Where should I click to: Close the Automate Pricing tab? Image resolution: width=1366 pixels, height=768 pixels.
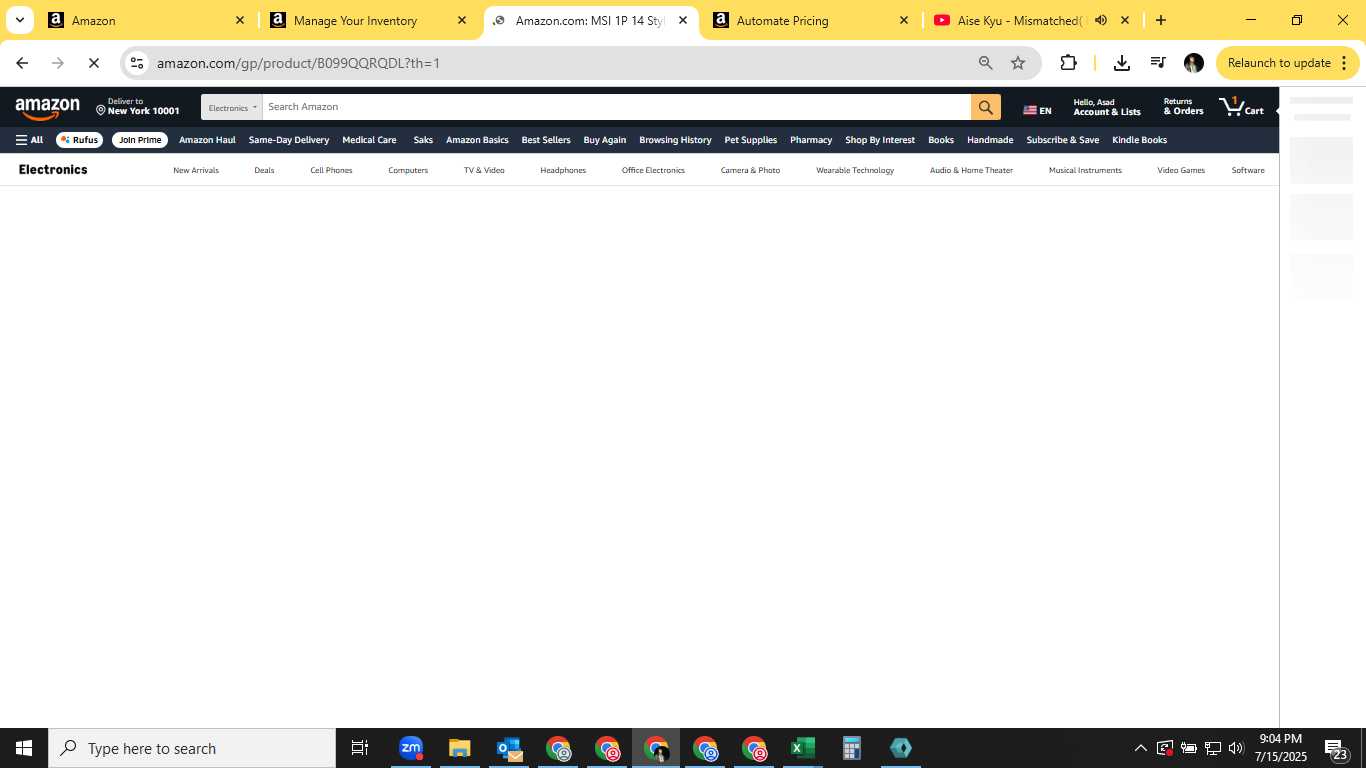(x=904, y=20)
